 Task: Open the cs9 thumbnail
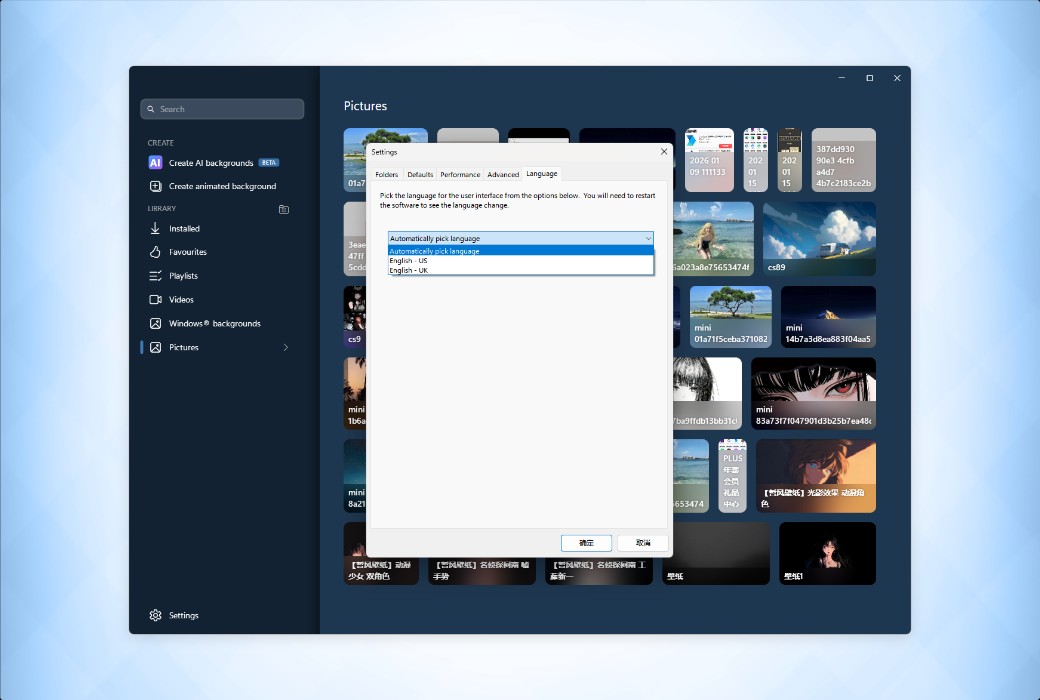354,316
